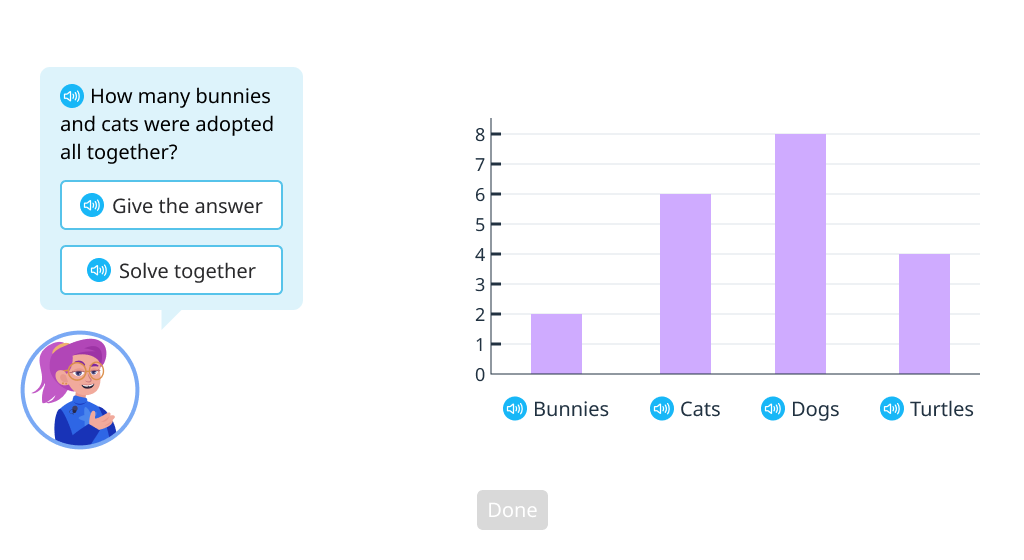Play audio for the Cats label
The image size is (1024, 560).
click(x=662, y=409)
